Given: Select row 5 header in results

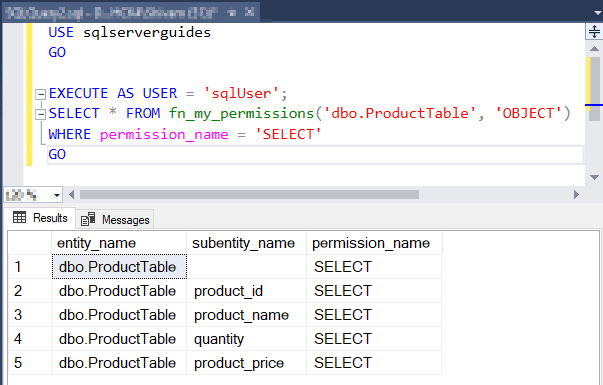Looking at the screenshot, I should [30, 363].
